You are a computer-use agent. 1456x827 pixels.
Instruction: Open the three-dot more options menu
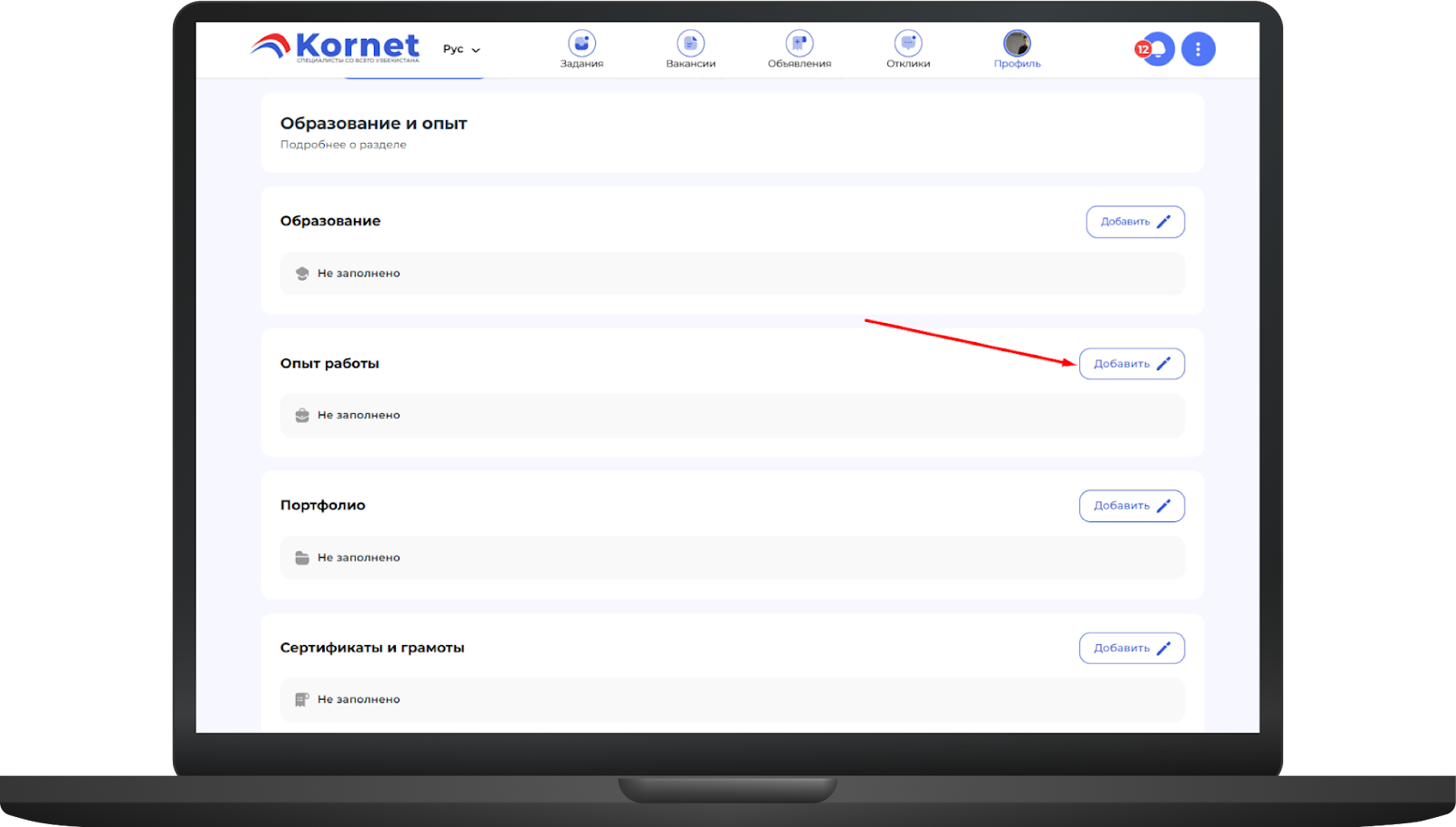tap(1198, 49)
